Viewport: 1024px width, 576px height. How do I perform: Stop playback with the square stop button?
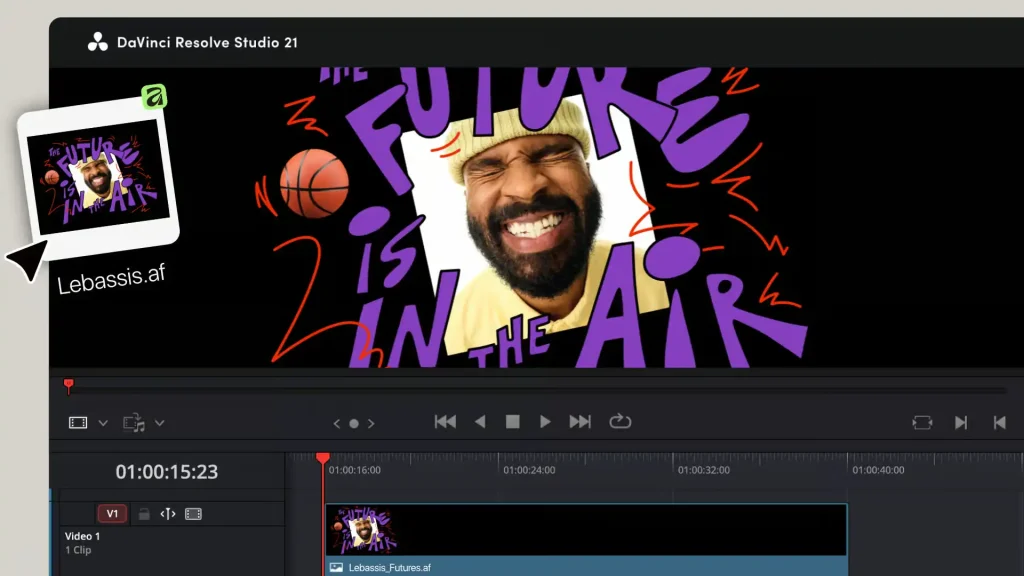[512, 422]
